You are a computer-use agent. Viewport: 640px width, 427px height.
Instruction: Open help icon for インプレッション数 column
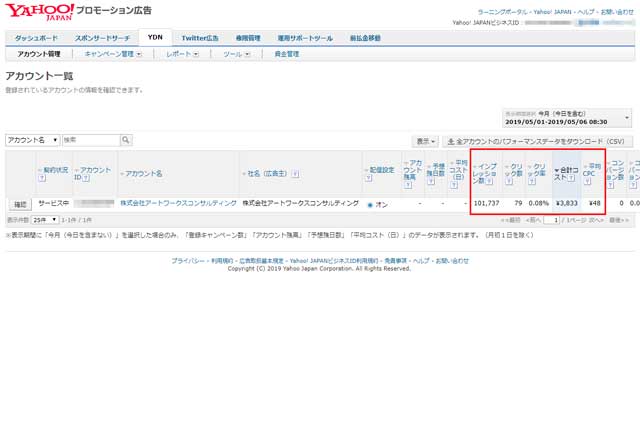(x=489, y=181)
